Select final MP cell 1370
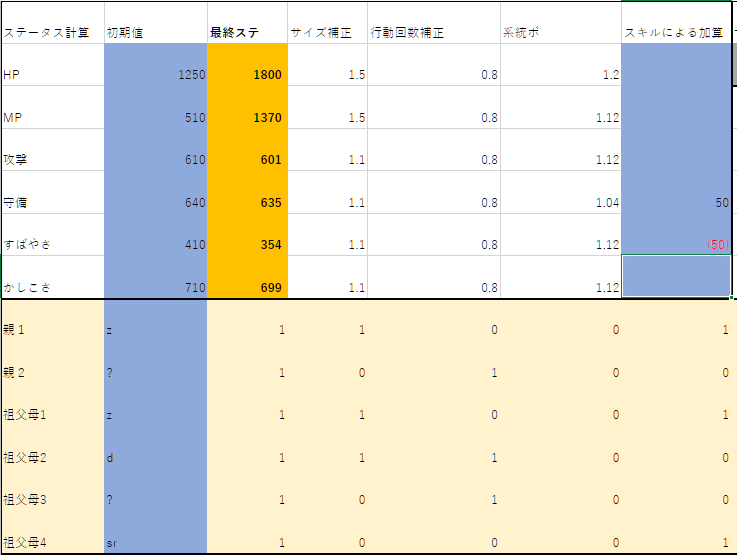The width and height of the screenshot is (737, 555). point(247,107)
